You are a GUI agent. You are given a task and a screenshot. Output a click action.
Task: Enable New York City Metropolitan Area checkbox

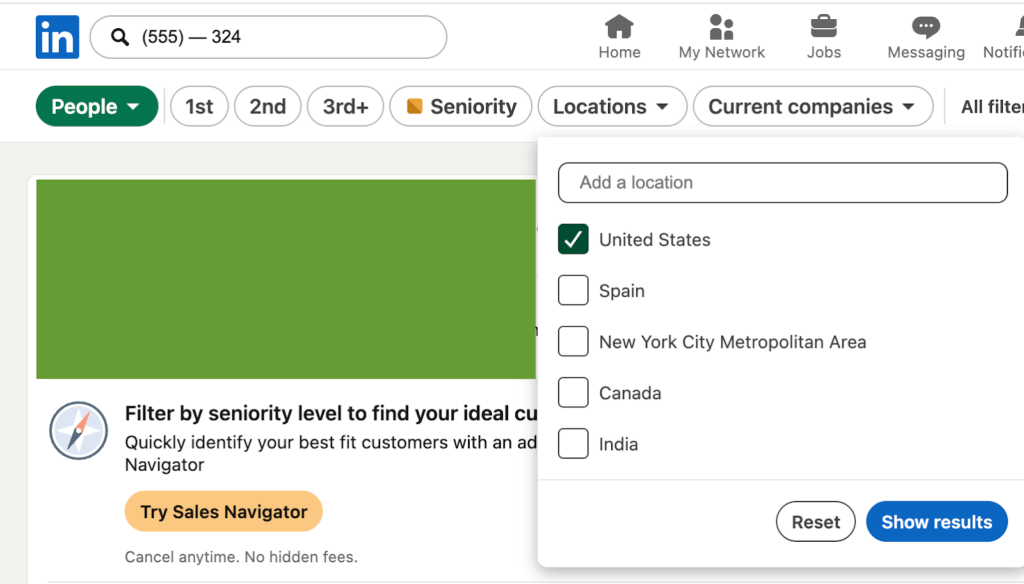point(573,341)
